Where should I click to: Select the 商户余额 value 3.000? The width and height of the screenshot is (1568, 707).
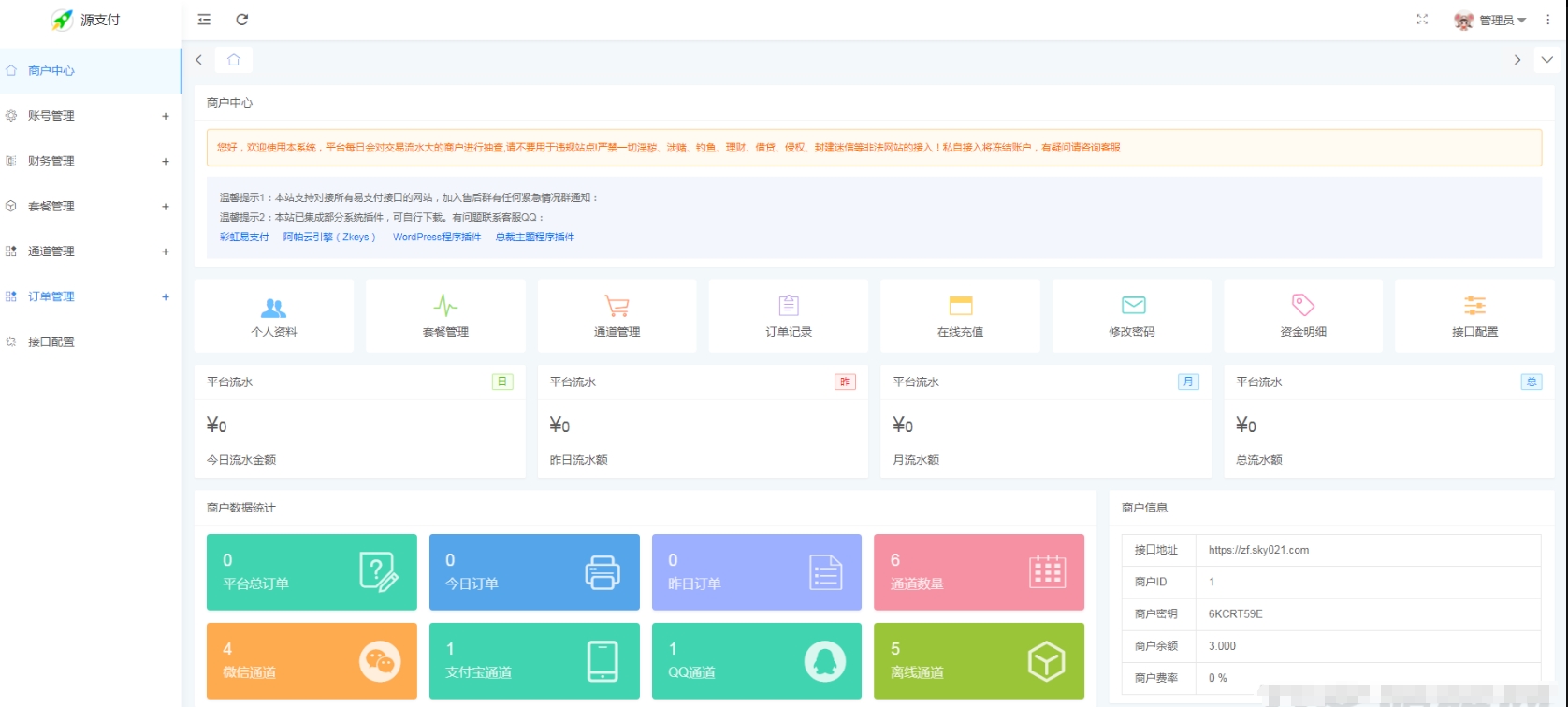(1222, 646)
